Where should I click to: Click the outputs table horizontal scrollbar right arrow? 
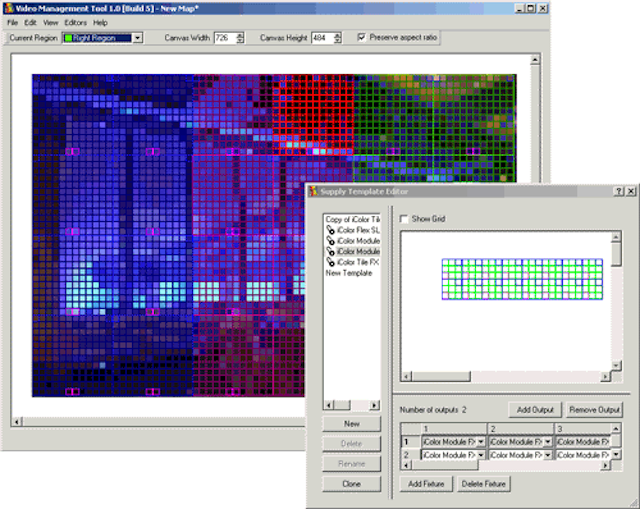pyautogui.click(x=606, y=465)
